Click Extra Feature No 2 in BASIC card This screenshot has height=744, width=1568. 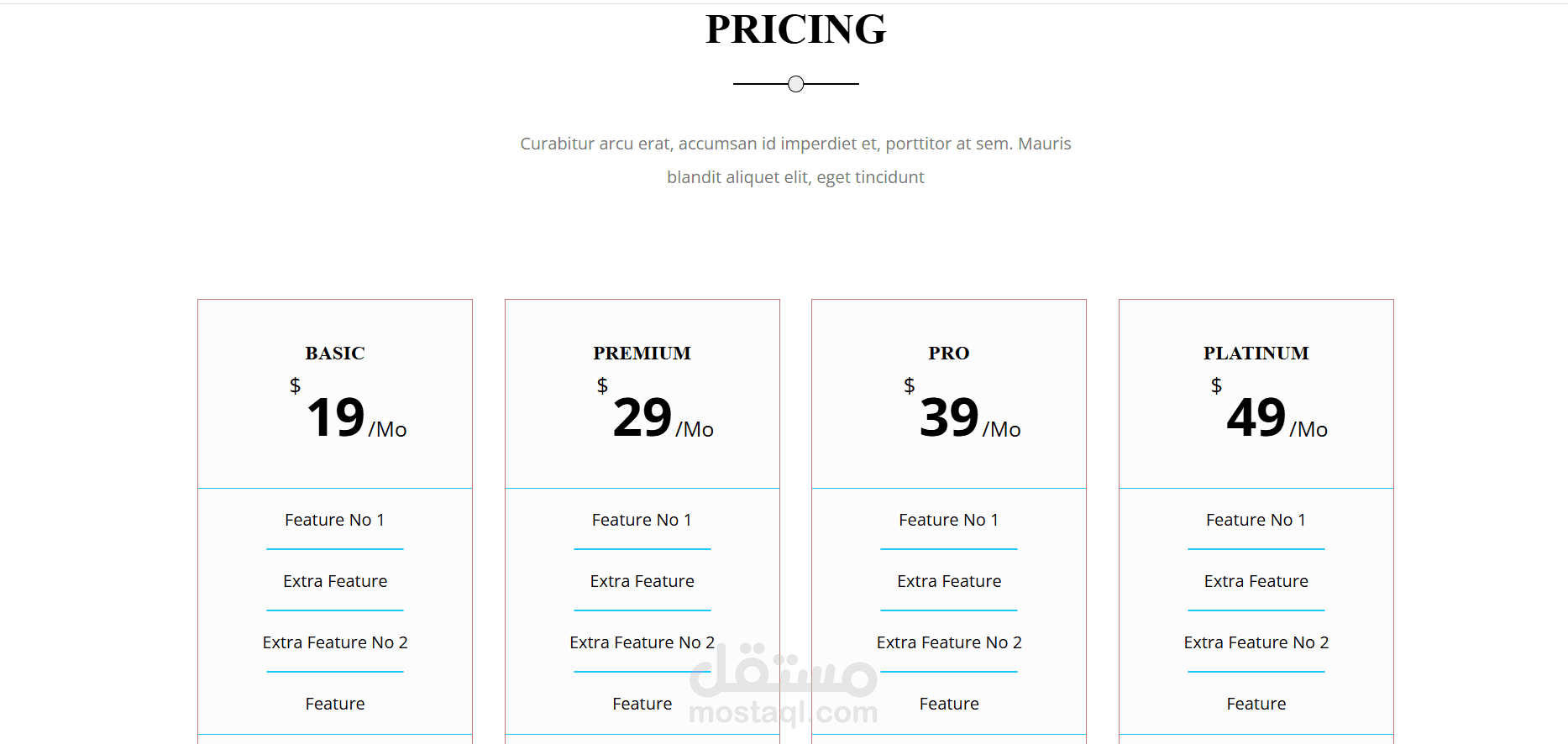[335, 642]
